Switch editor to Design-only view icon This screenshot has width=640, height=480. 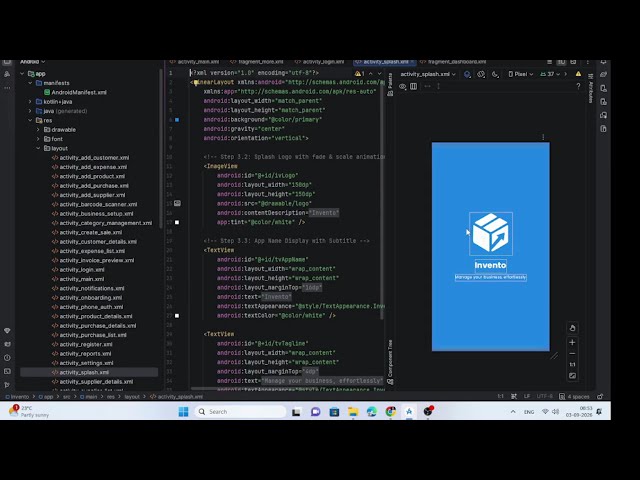click(x=573, y=62)
